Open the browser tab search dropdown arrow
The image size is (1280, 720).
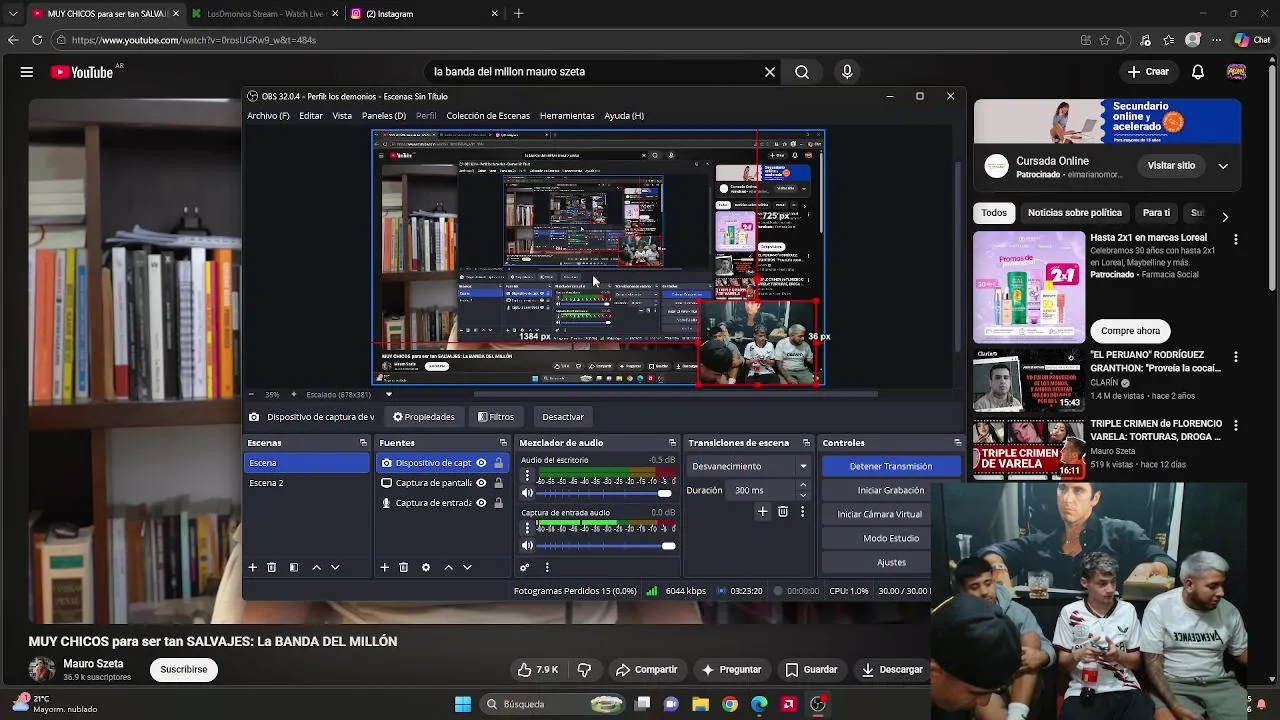pos(13,14)
